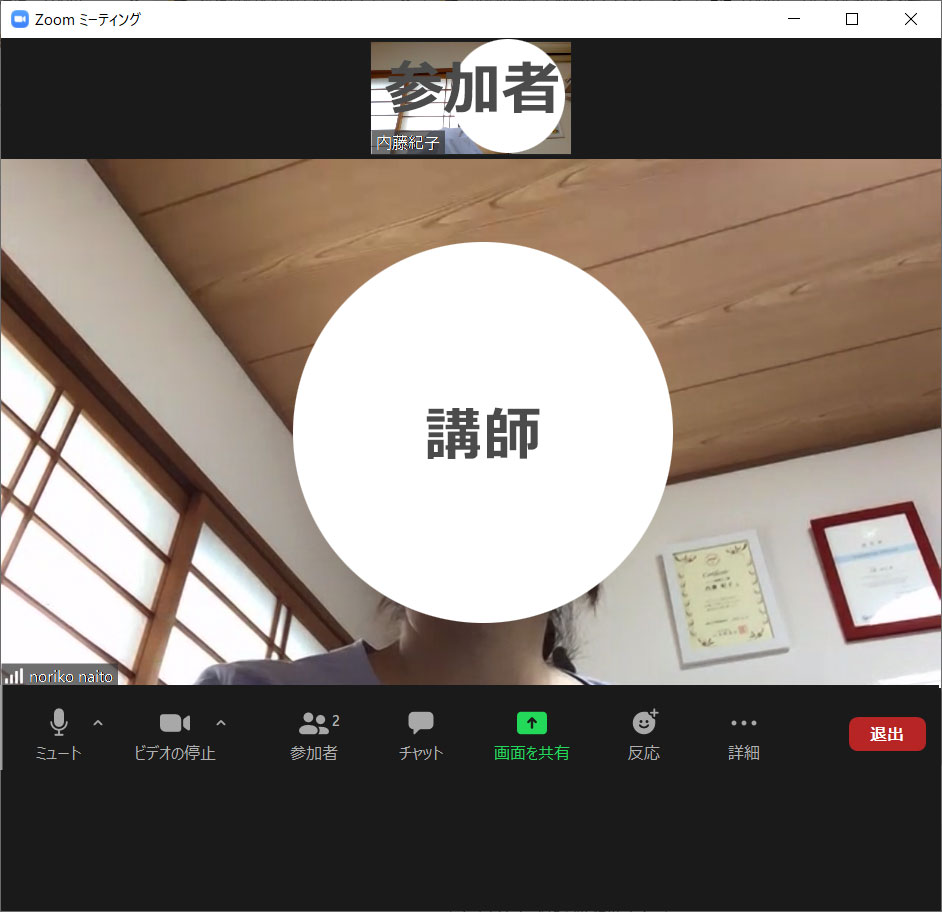
Task: Expand video settings chevron next to ビデオの停止
Action: click(220, 723)
